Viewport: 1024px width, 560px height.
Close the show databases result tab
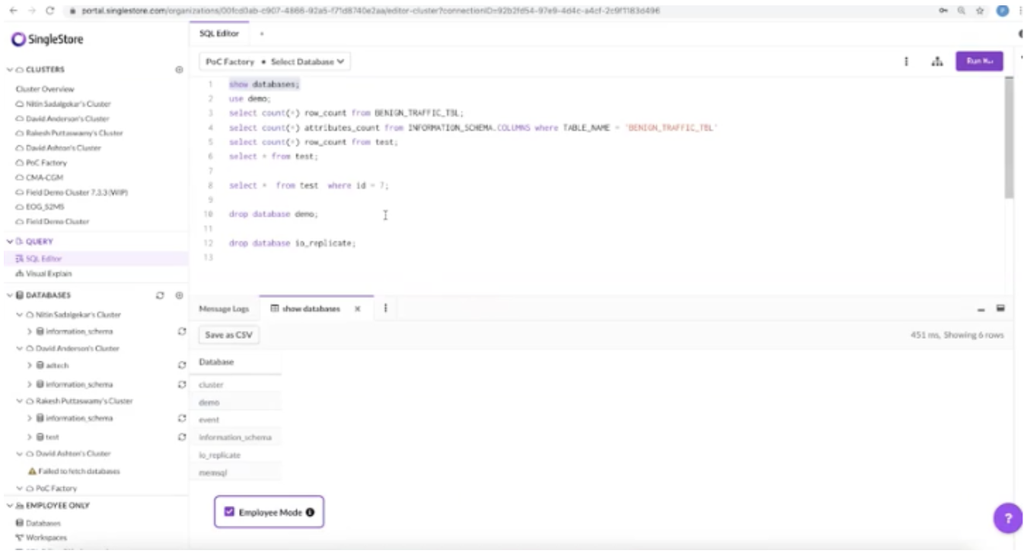click(357, 309)
